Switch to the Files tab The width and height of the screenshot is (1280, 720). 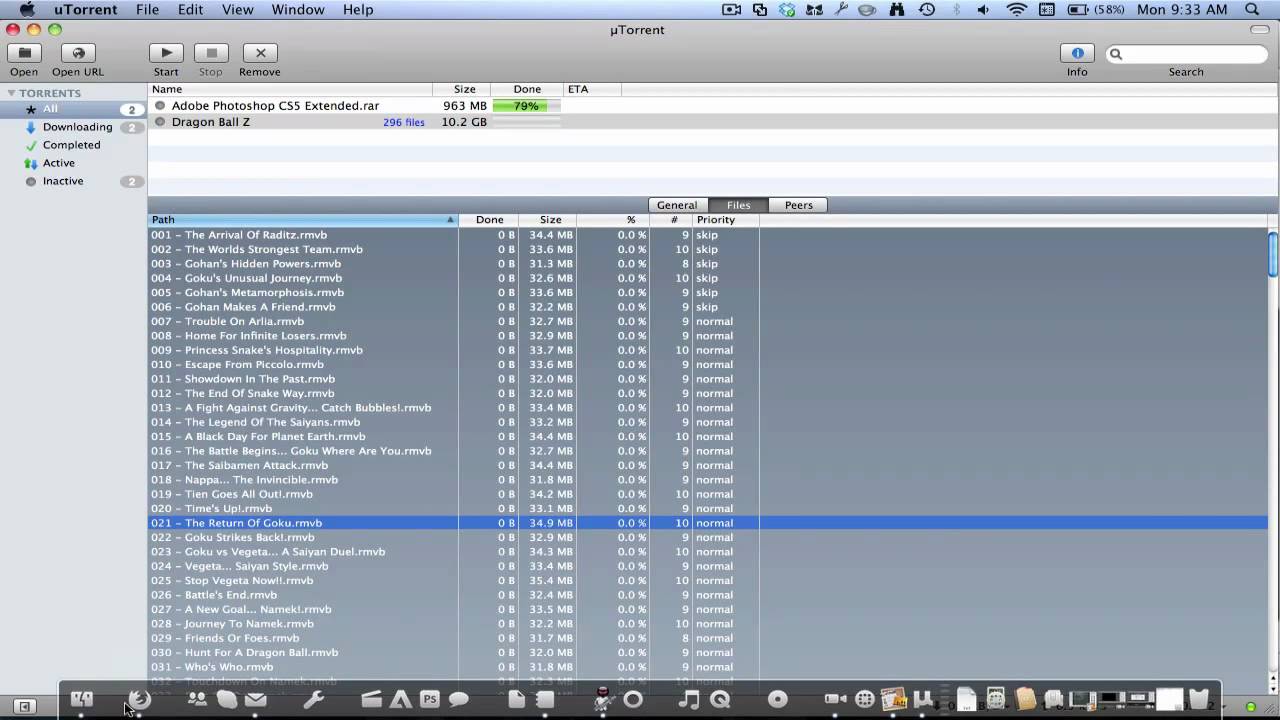[738, 205]
